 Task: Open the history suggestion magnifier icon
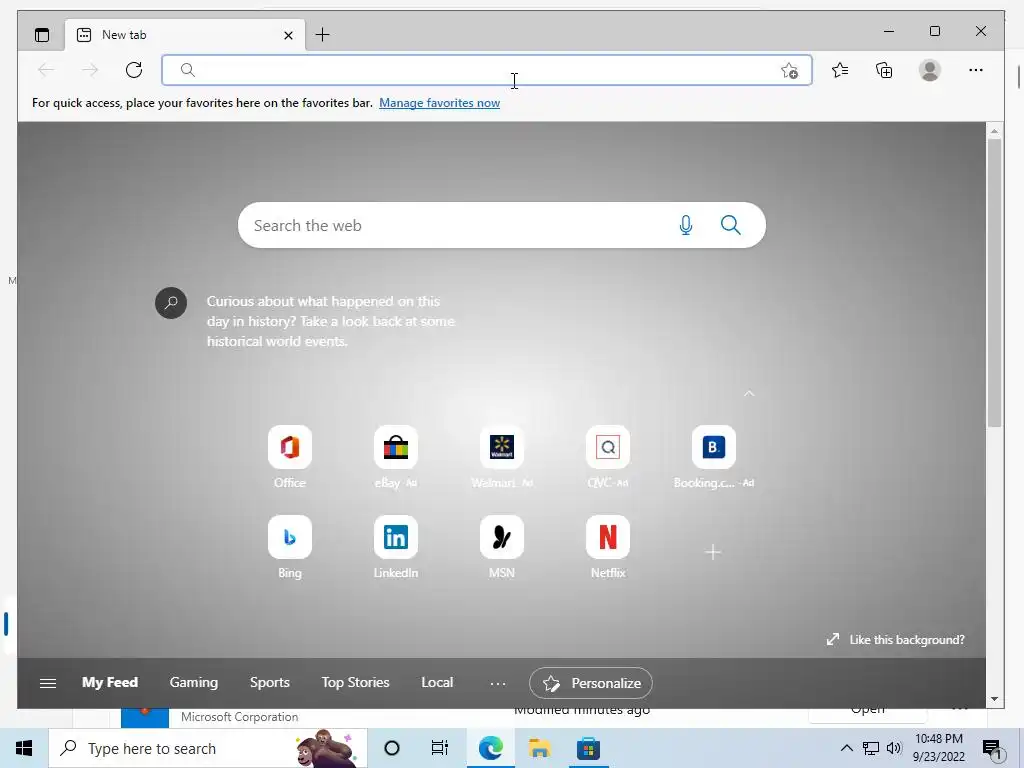(x=171, y=303)
